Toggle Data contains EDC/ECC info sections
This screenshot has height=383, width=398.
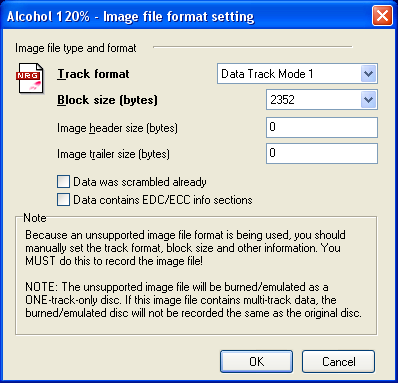pyautogui.click(x=63, y=200)
